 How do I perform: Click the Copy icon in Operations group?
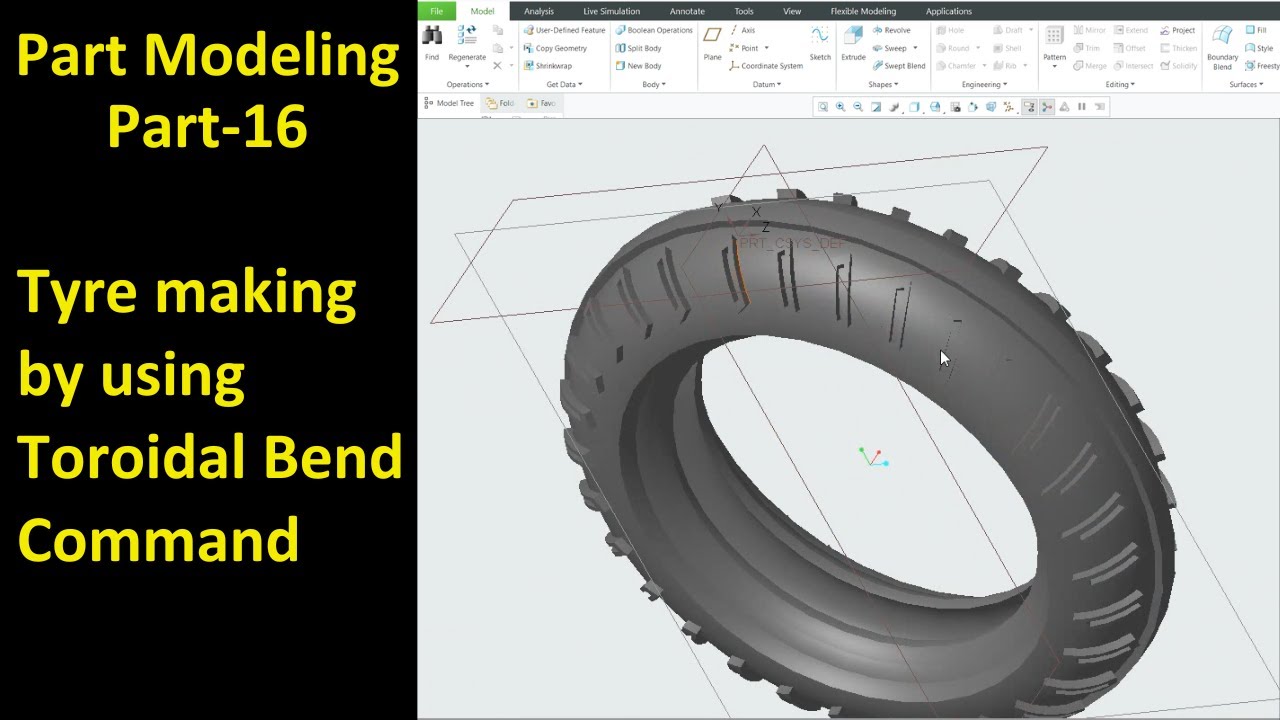coord(498,31)
